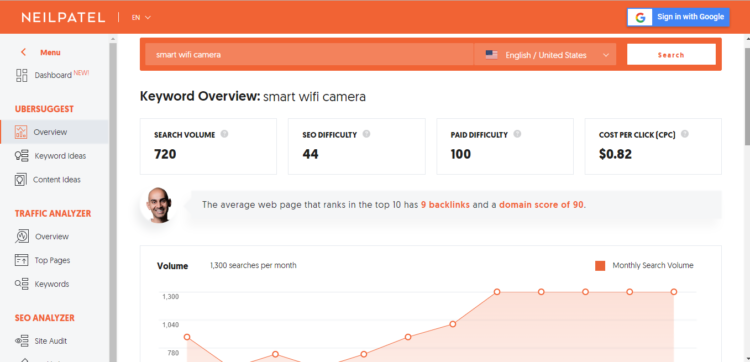
Task: Click the SEO Difficulty value 44
Action: tap(310, 154)
